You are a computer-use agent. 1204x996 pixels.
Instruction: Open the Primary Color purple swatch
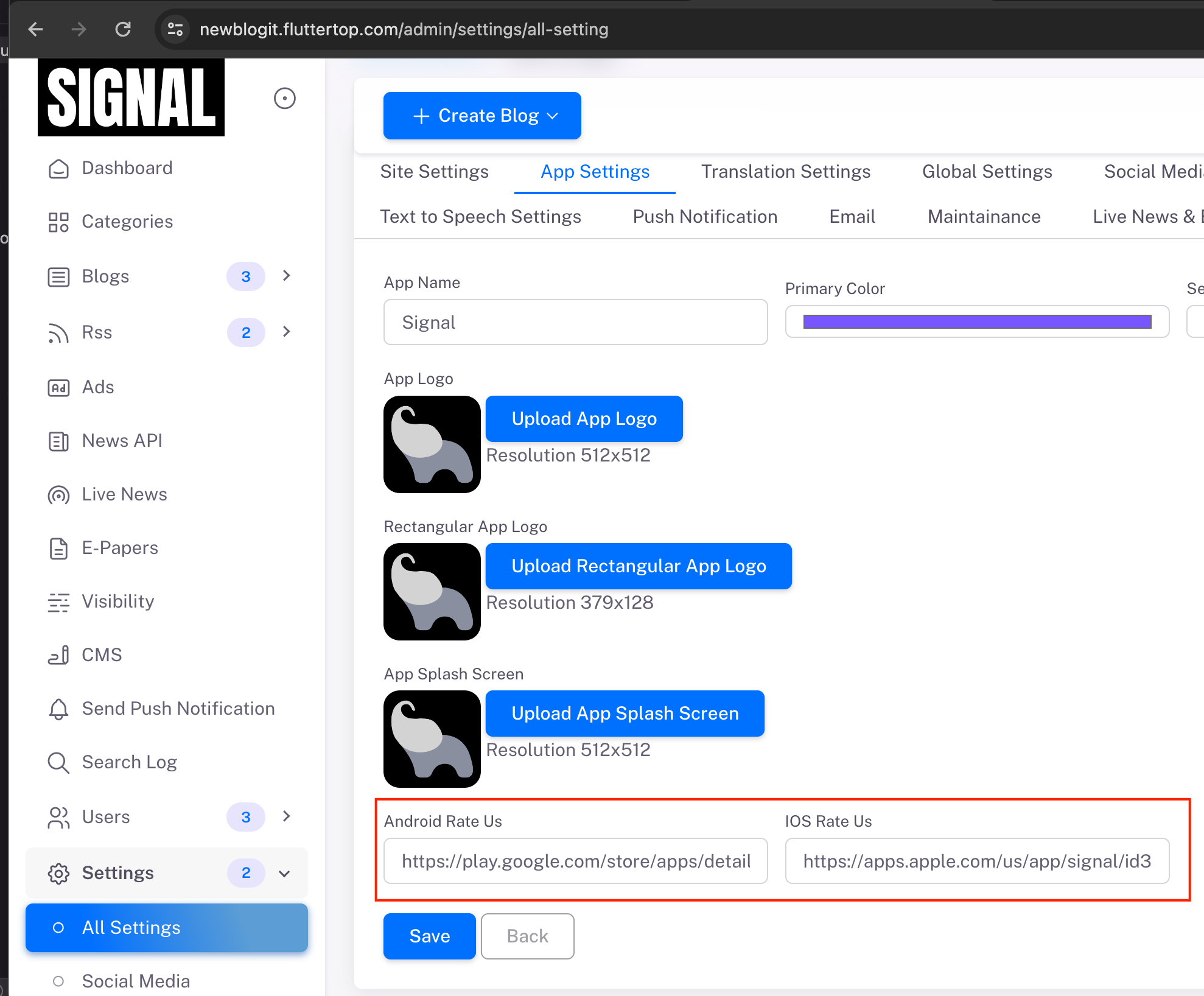pyautogui.click(x=976, y=322)
